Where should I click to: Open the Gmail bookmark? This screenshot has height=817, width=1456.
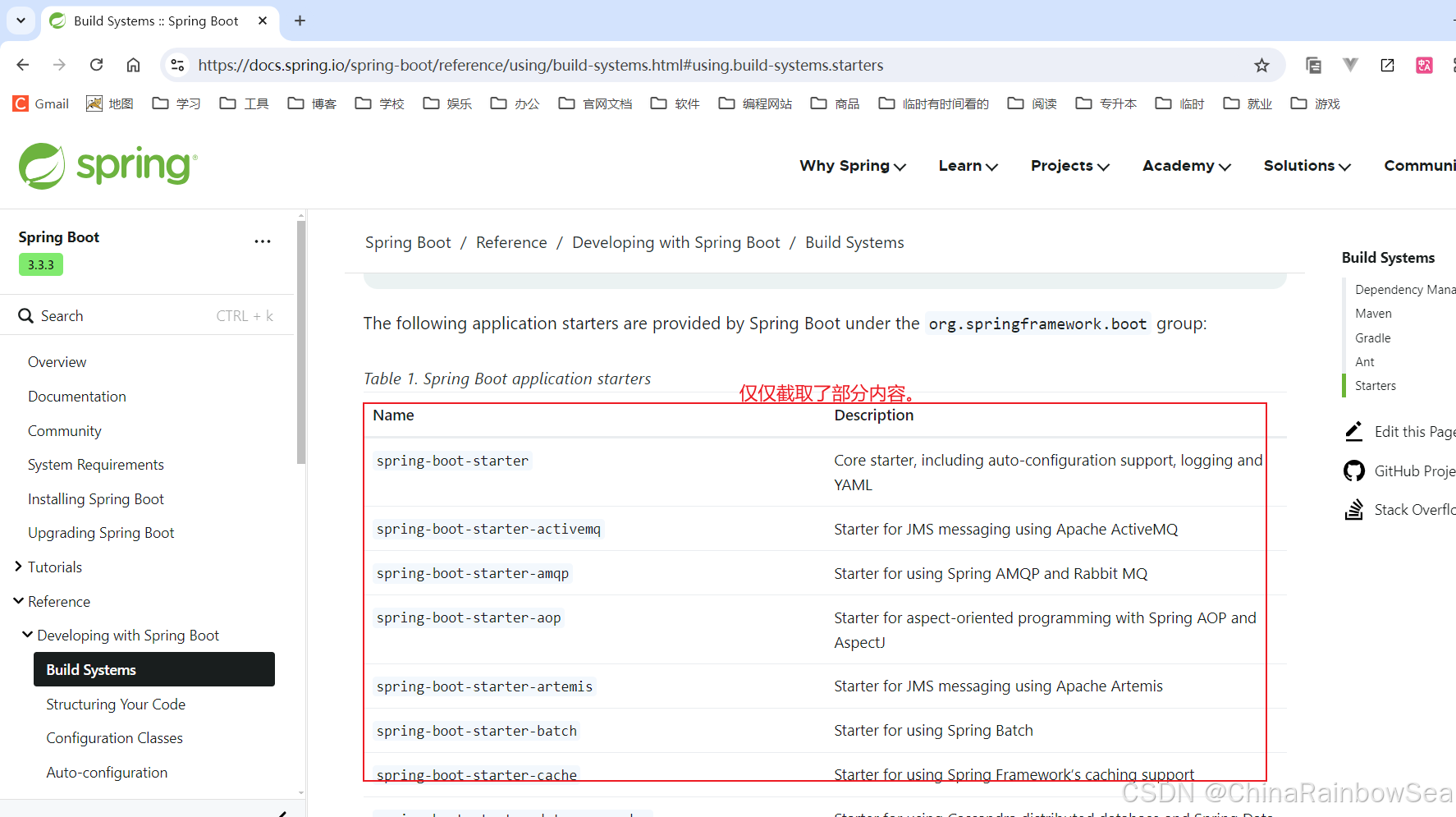point(41,103)
